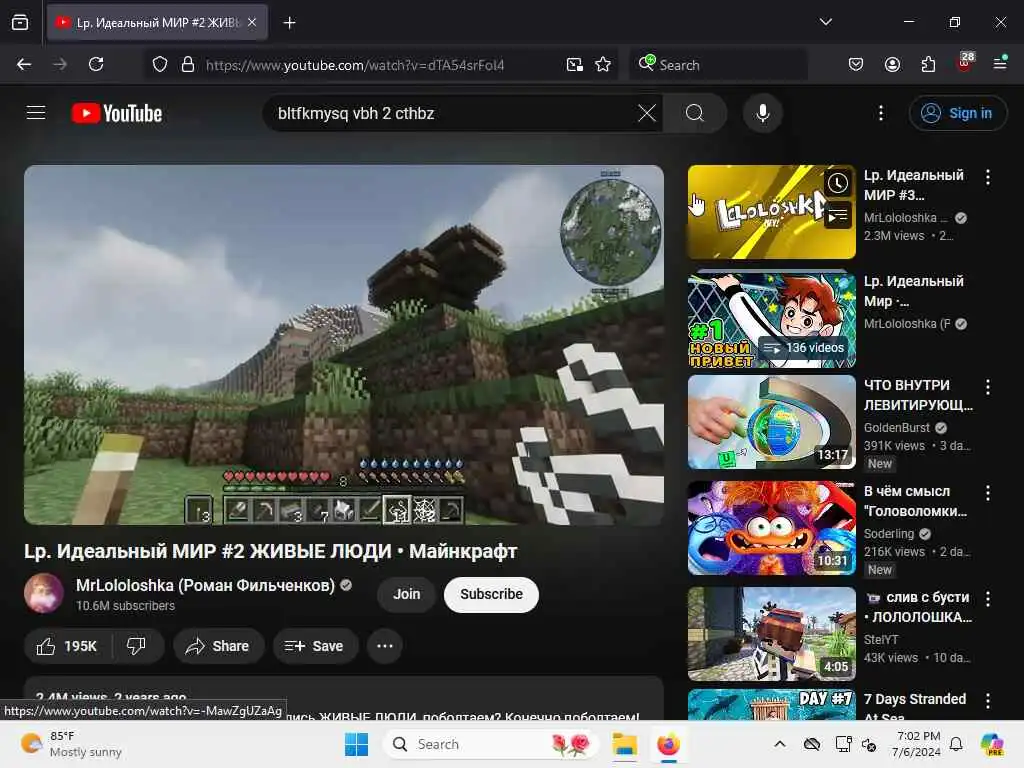Viewport: 1024px width, 768px height.
Task: Open the 136 videos playlist thumbnail
Action: pos(771,318)
